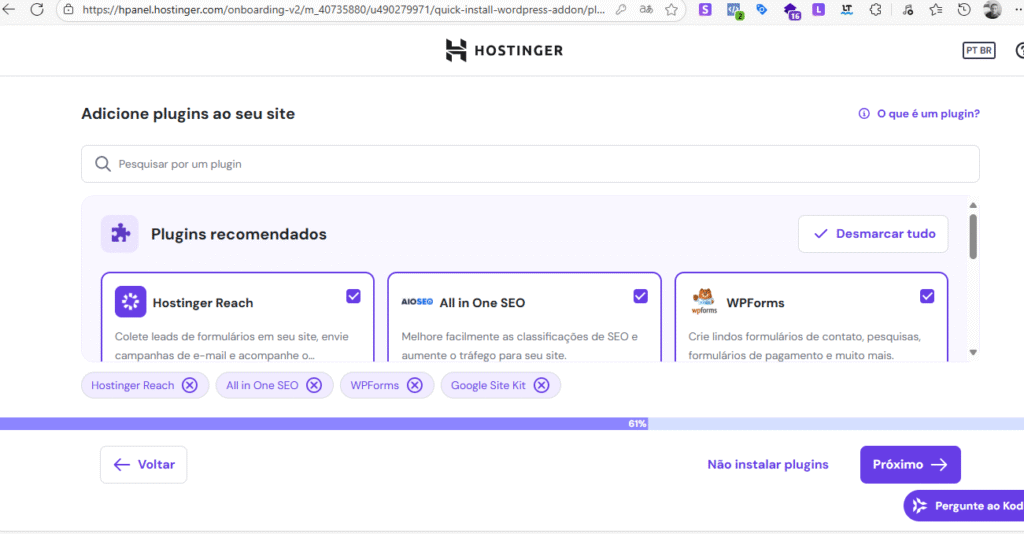Image resolution: width=1024 pixels, height=534 pixels.
Task: Open the music note media control icon
Action: pos(908,10)
